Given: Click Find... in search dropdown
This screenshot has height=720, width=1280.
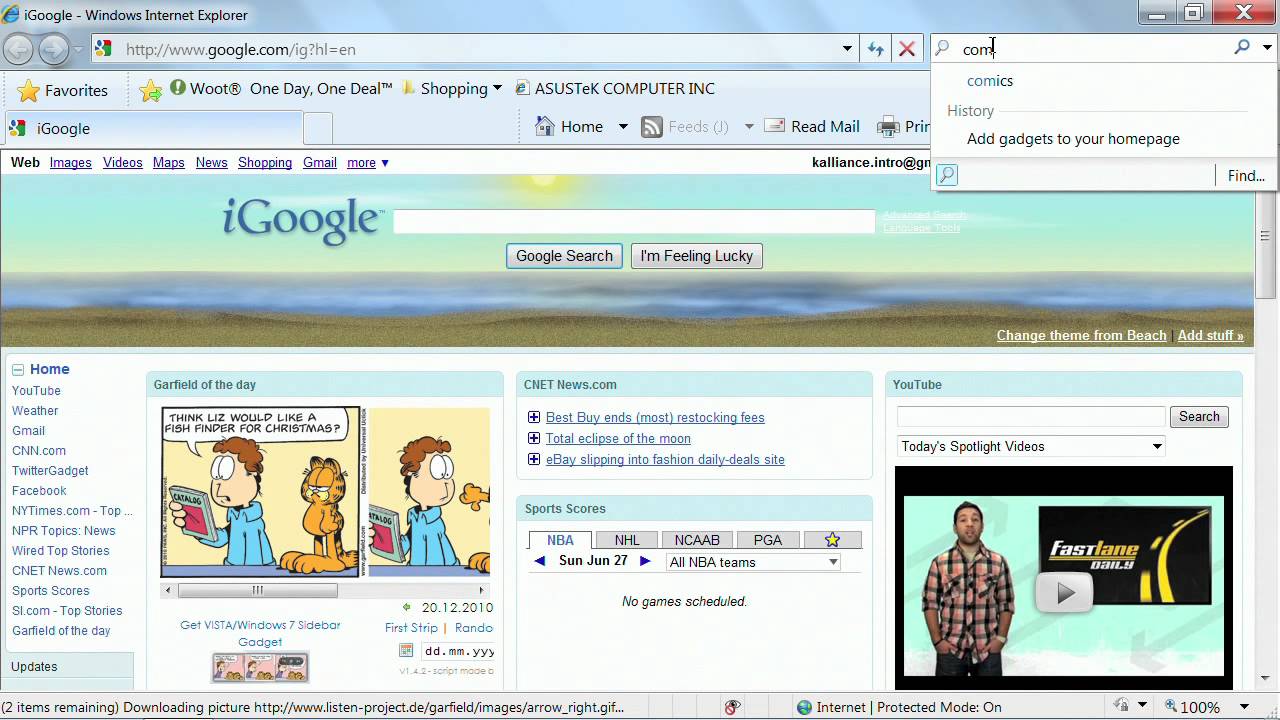Looking at the screenshot, I should [1246, 176].
